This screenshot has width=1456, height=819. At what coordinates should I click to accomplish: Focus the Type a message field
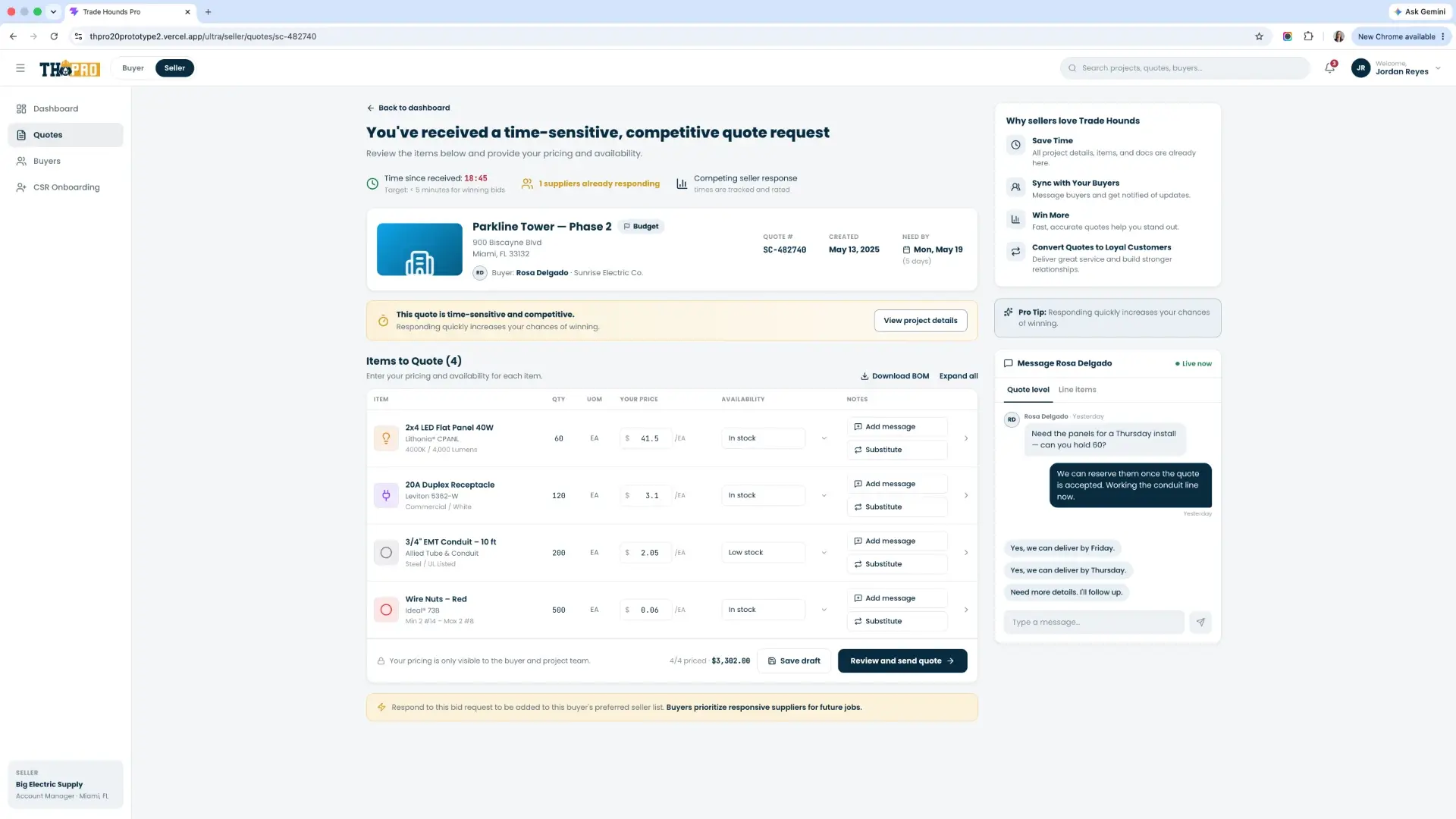click(1094, 623)
